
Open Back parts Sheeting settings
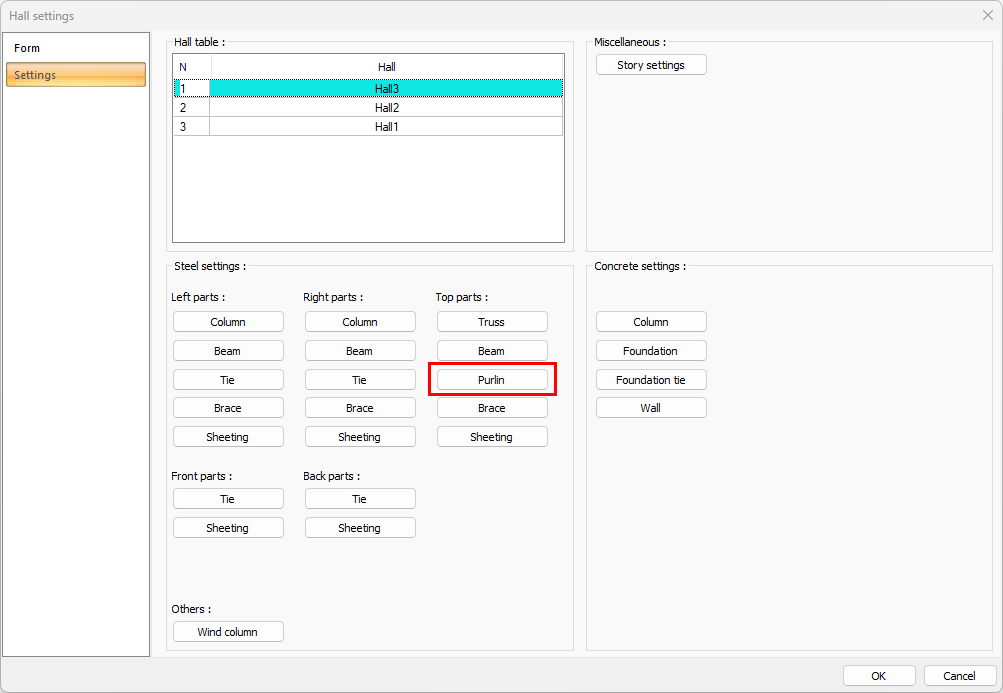360,528
